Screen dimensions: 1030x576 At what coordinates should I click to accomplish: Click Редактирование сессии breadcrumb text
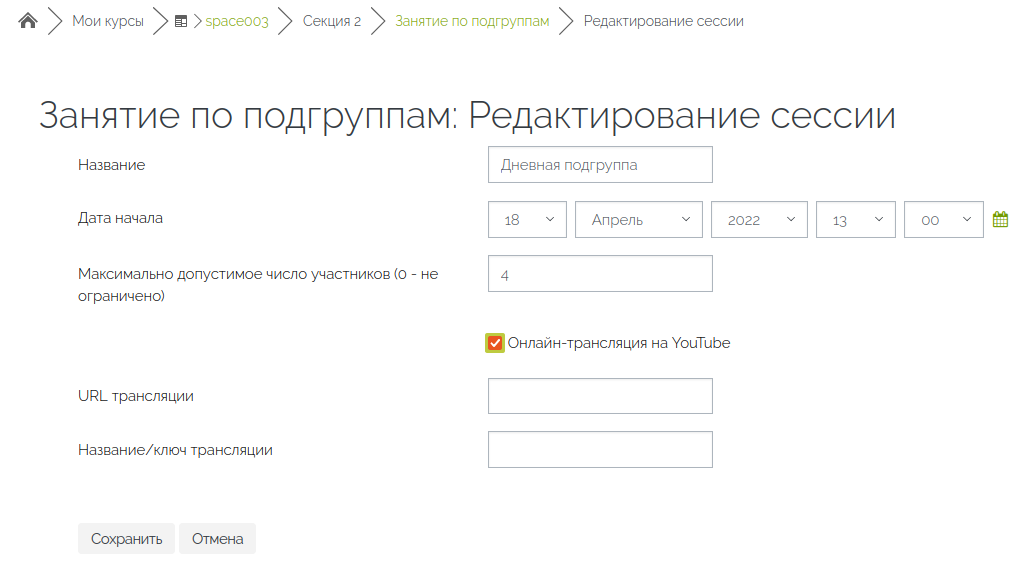[663, 21]
